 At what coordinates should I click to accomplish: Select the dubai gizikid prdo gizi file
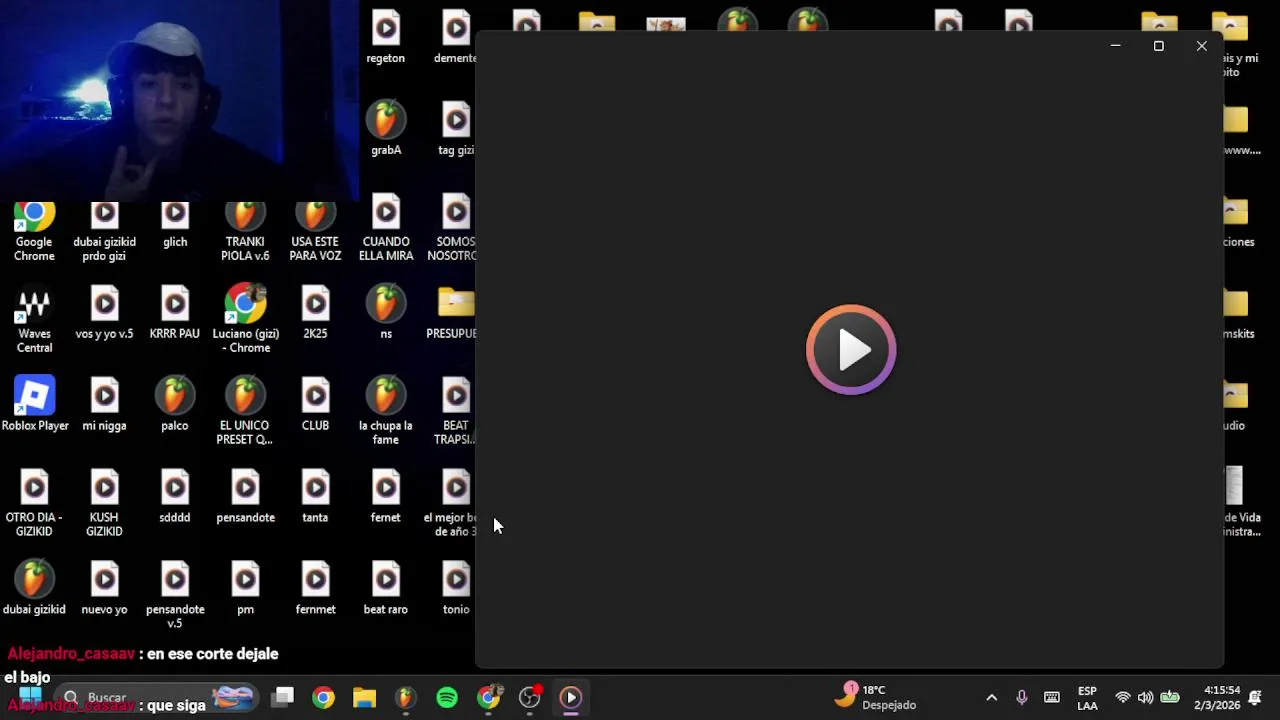point(104,232)
